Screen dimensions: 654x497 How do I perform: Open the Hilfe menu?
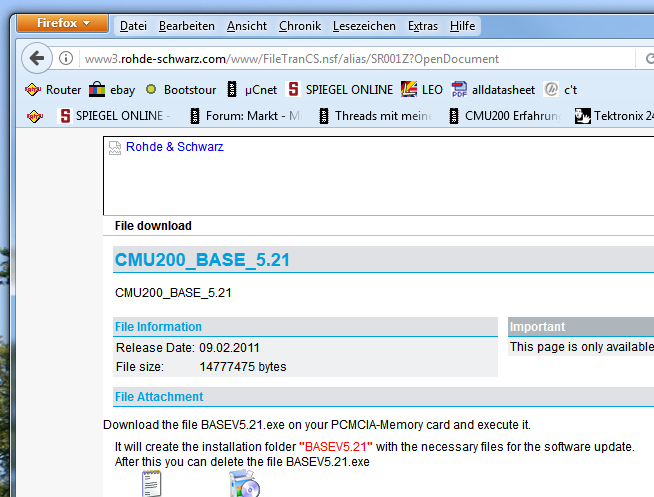pos(462,26)
